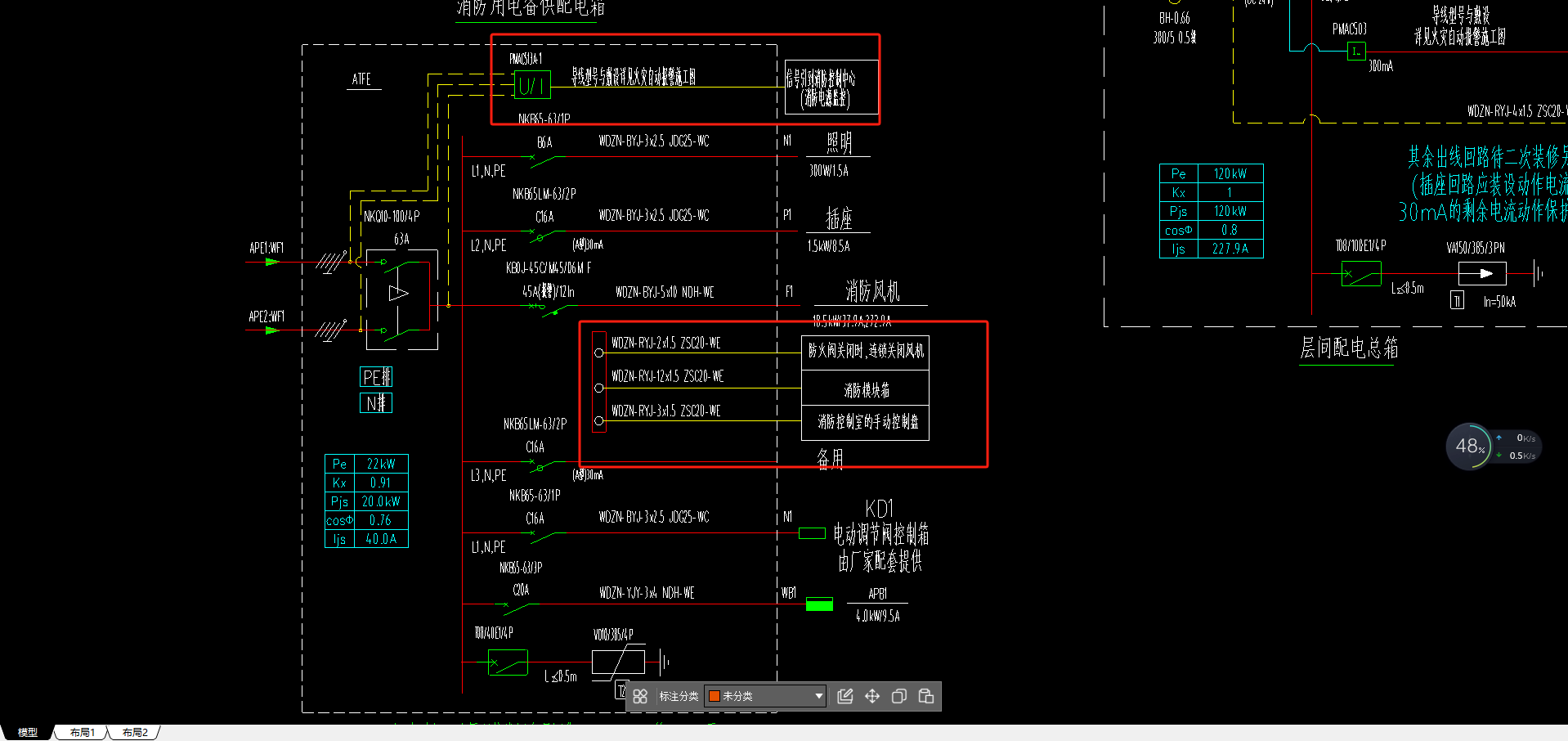The image size is (1568, 741).
Task: Click the 300W/1.5A load rating text
Action: coord(829,171)
